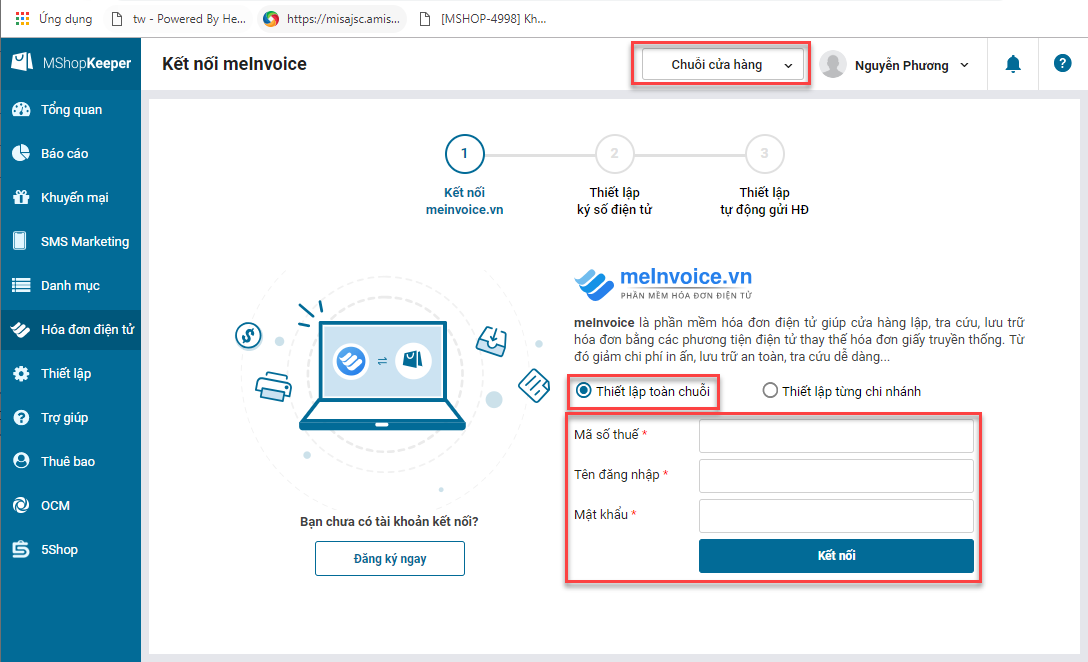
Task: Click the OCM swirl icon
Action: coord(22,505)
